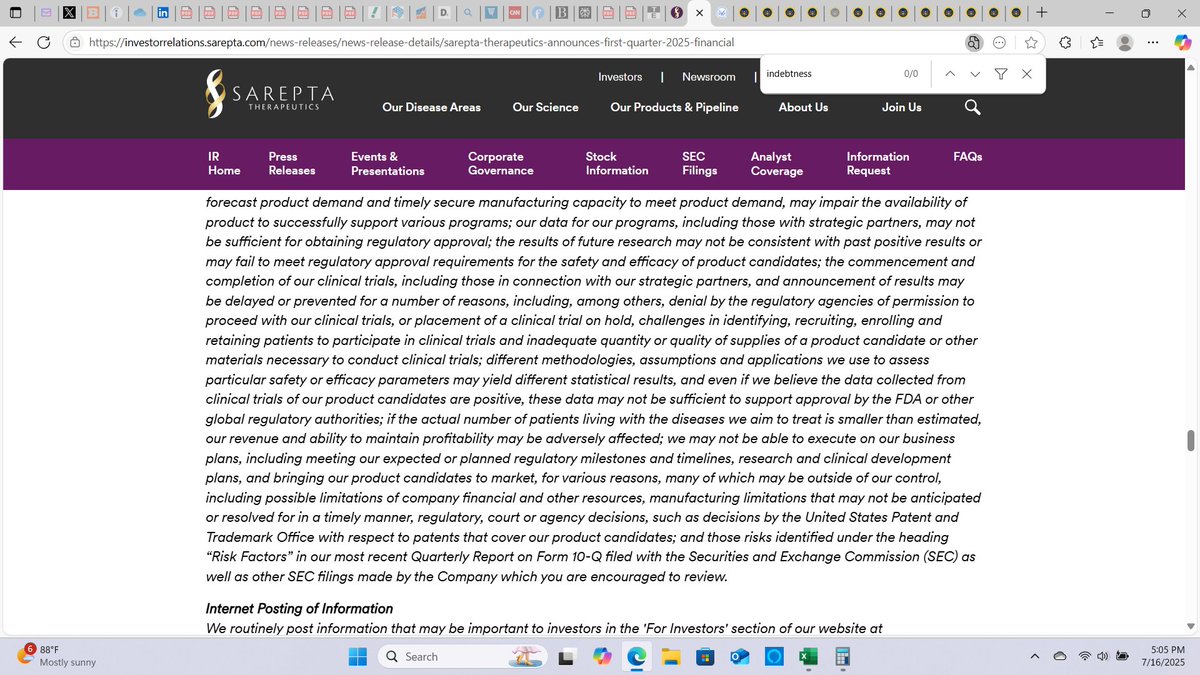Open Edge settings and more menu
This screenshot has height=675, width=1200.
pos(1153,42)
